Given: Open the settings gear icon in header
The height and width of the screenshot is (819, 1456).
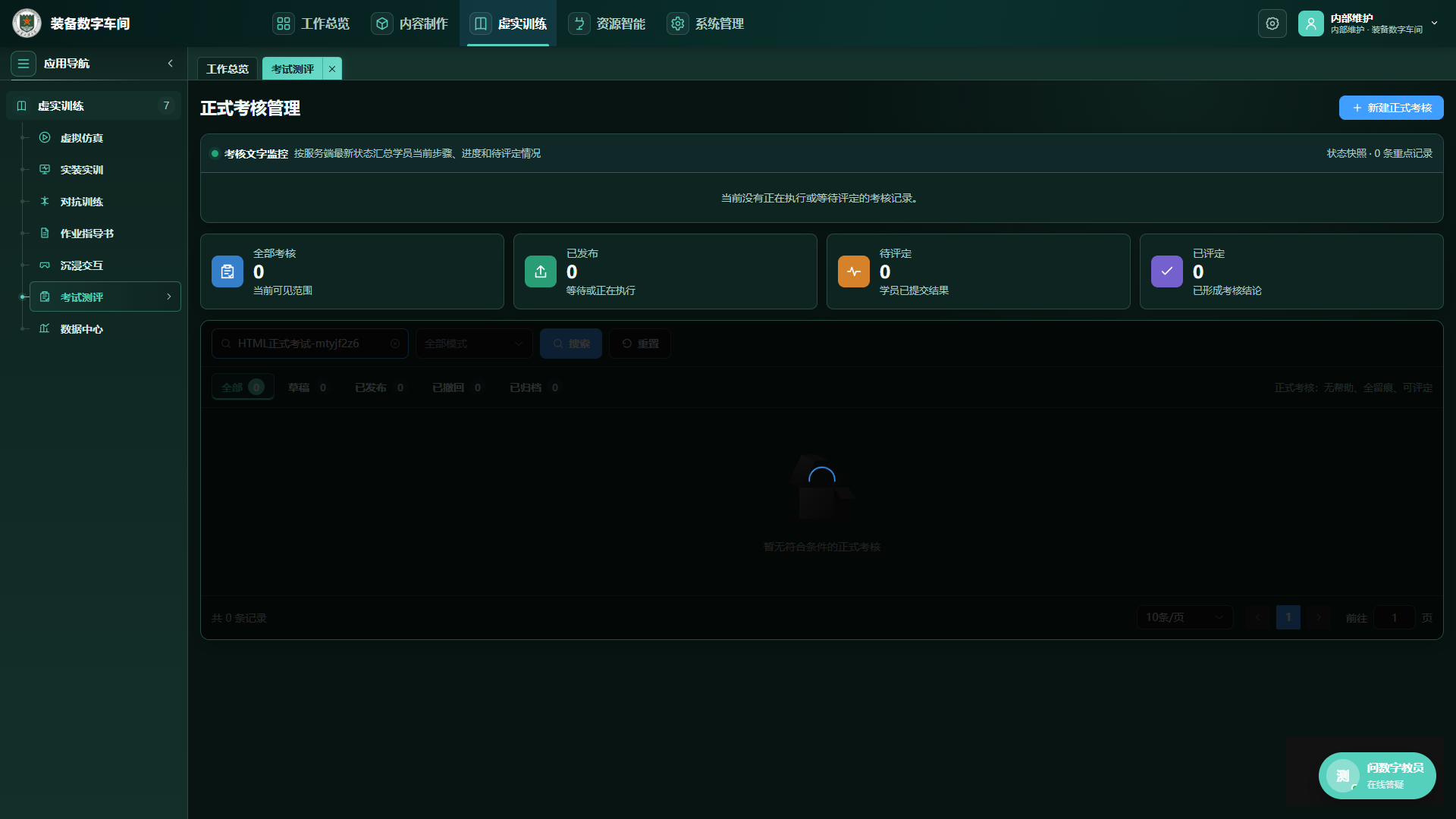Looking at the screenshot, I should (x=1272, y=24).
